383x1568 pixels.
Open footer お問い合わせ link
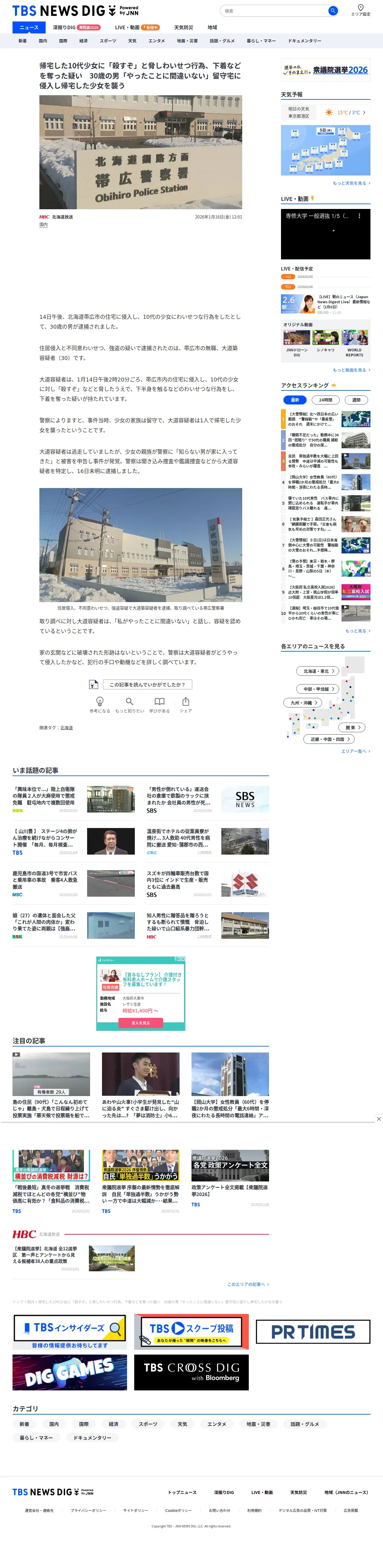[x=220, y=1510]
